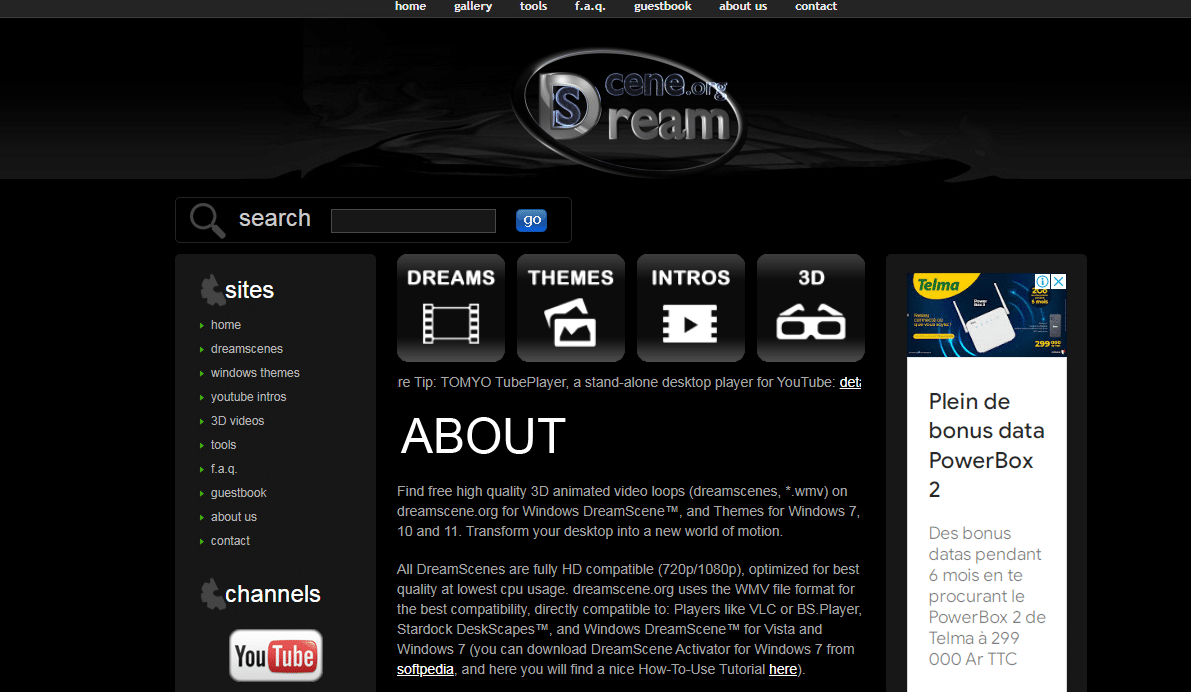
Task: Follow the How-To-Use Tutorial 'here' link
Action: click(x=782, y=670)
